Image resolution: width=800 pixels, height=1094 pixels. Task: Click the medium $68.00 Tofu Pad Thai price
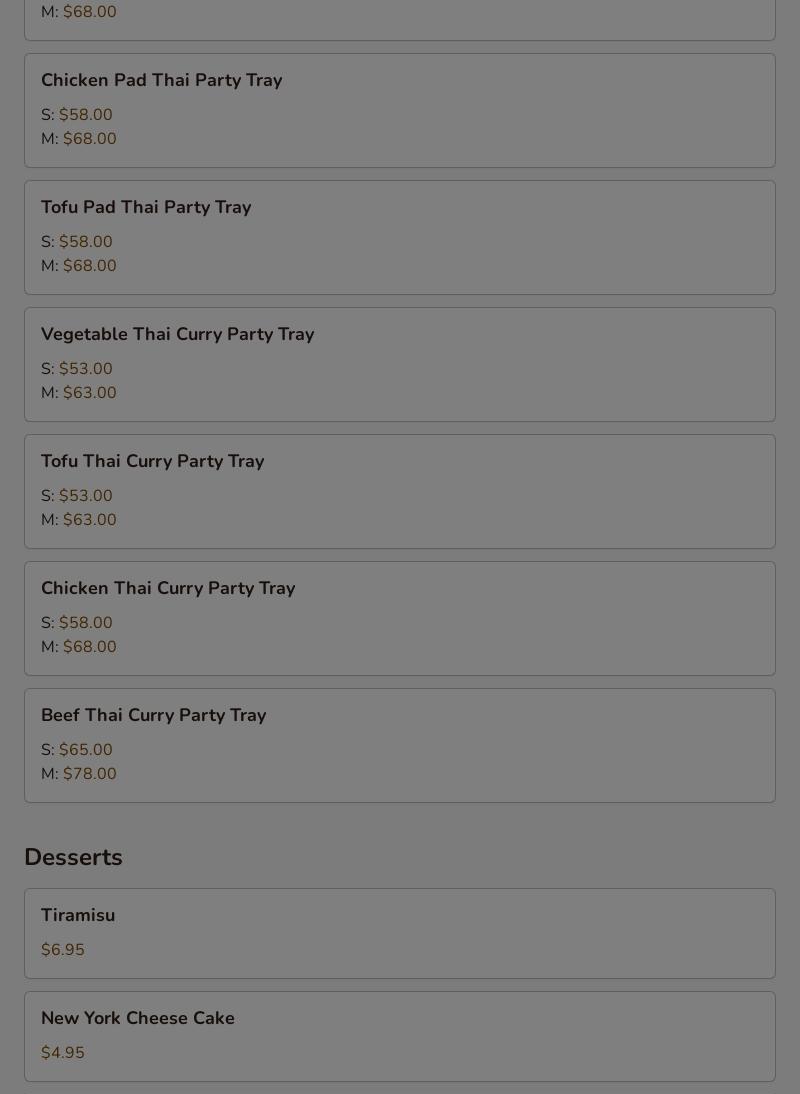pos(89,266)
